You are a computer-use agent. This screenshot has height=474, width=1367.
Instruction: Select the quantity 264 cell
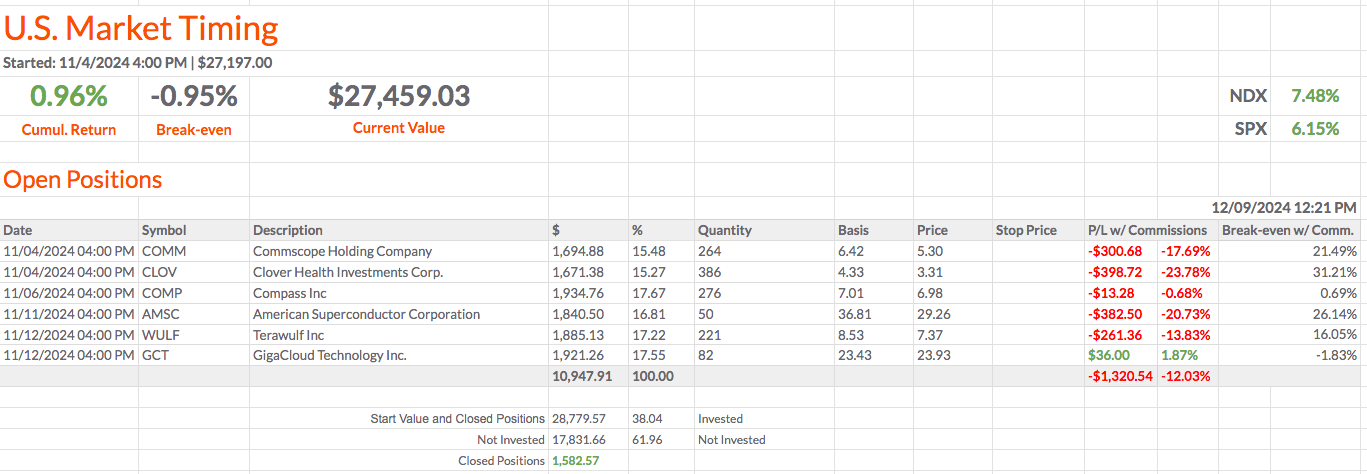click(x=709, y=251)
